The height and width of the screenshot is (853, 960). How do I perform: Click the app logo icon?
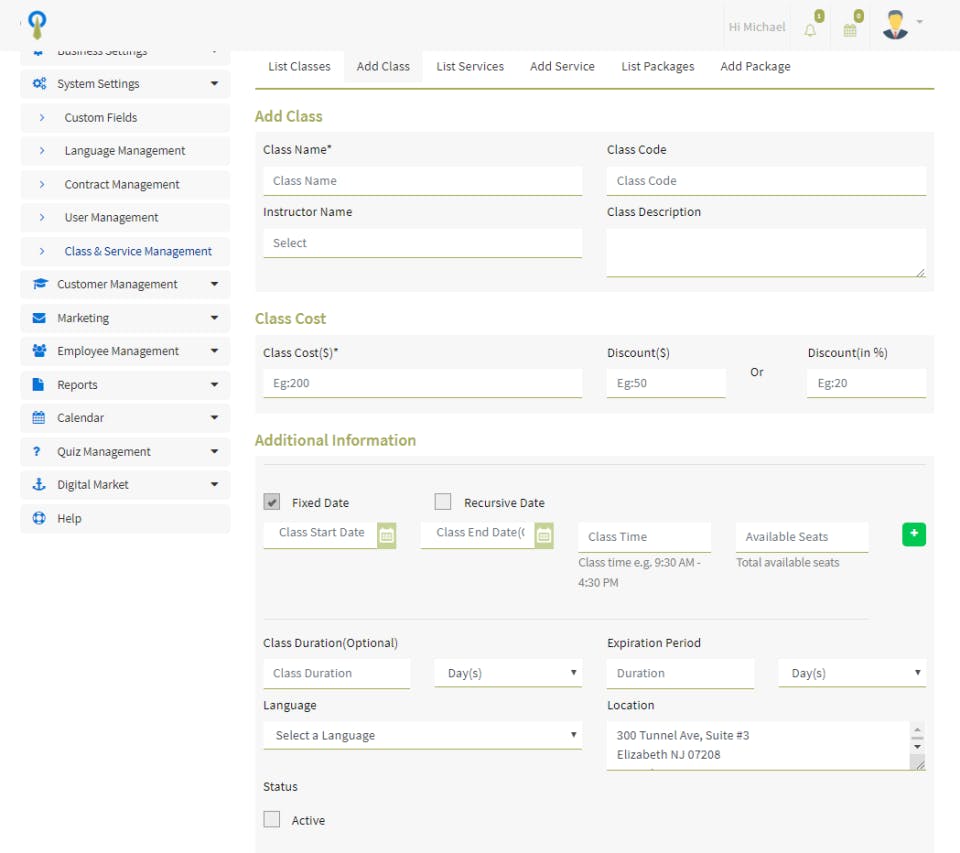coord(37,25)
